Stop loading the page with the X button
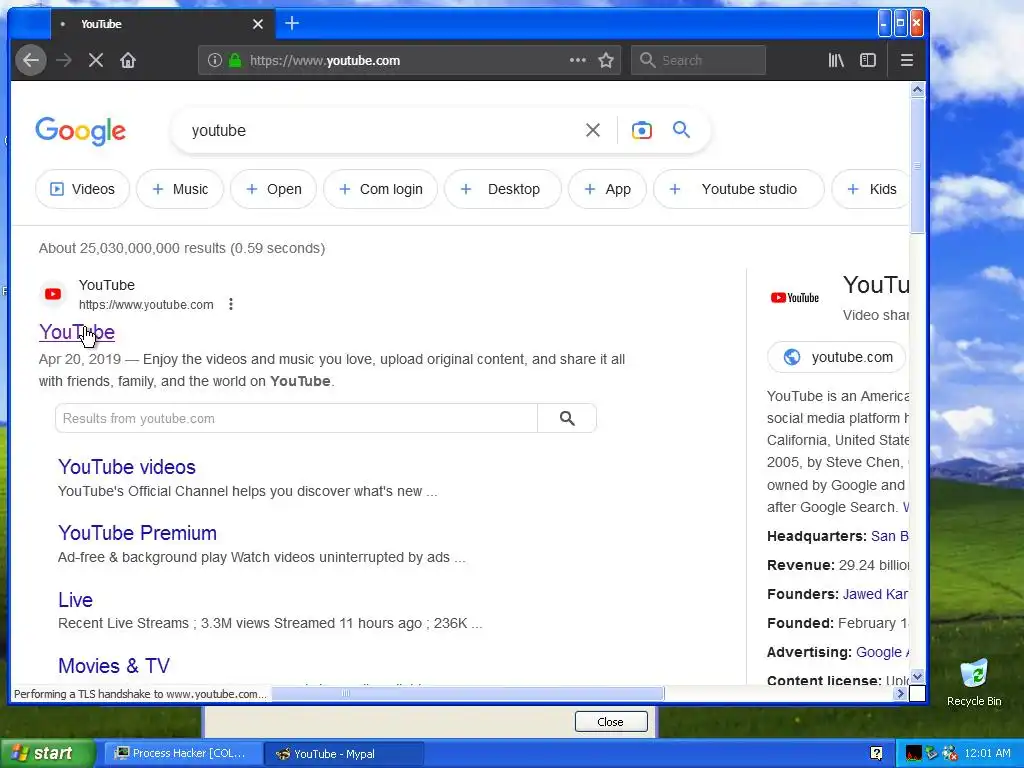 [x=96, y=61]
